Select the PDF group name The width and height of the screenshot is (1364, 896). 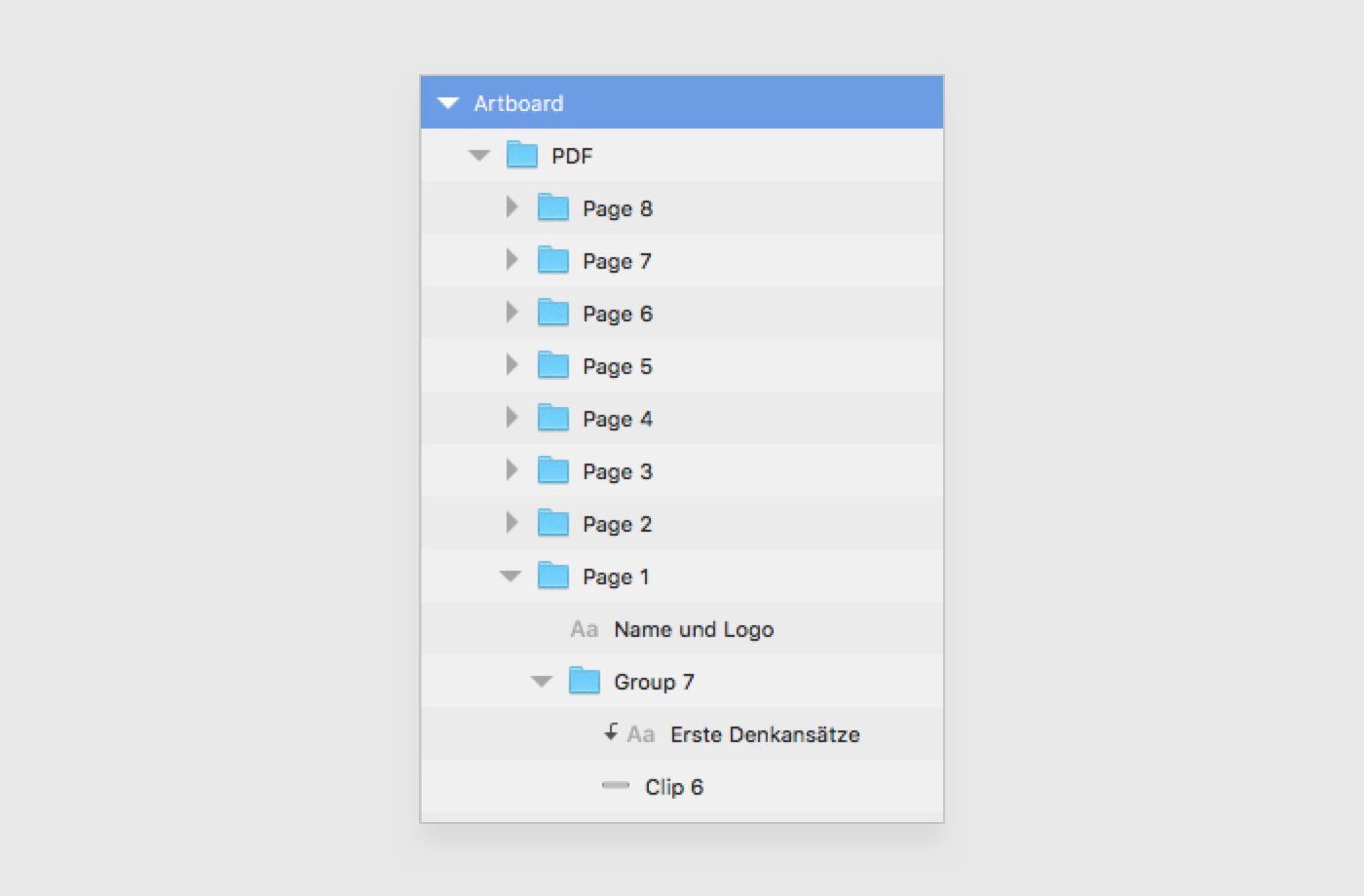[x=572, y=156]
